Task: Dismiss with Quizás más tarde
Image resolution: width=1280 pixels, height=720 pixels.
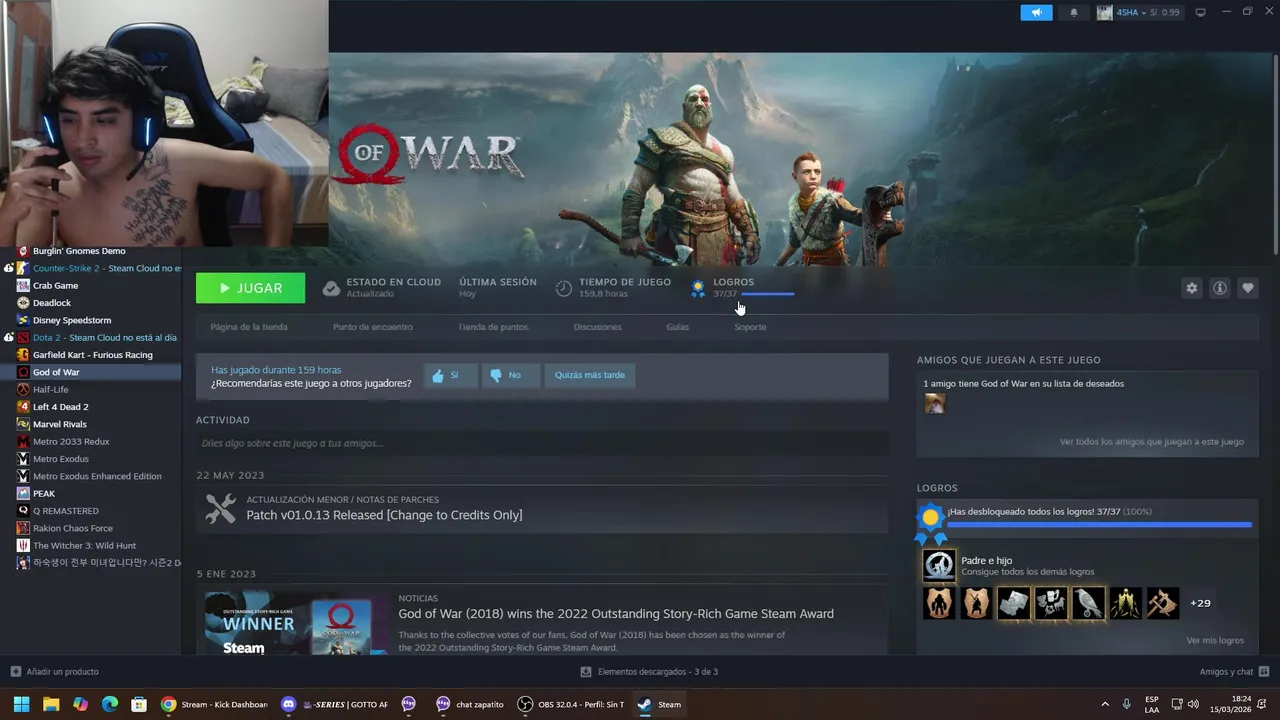Action: point(590,375)
